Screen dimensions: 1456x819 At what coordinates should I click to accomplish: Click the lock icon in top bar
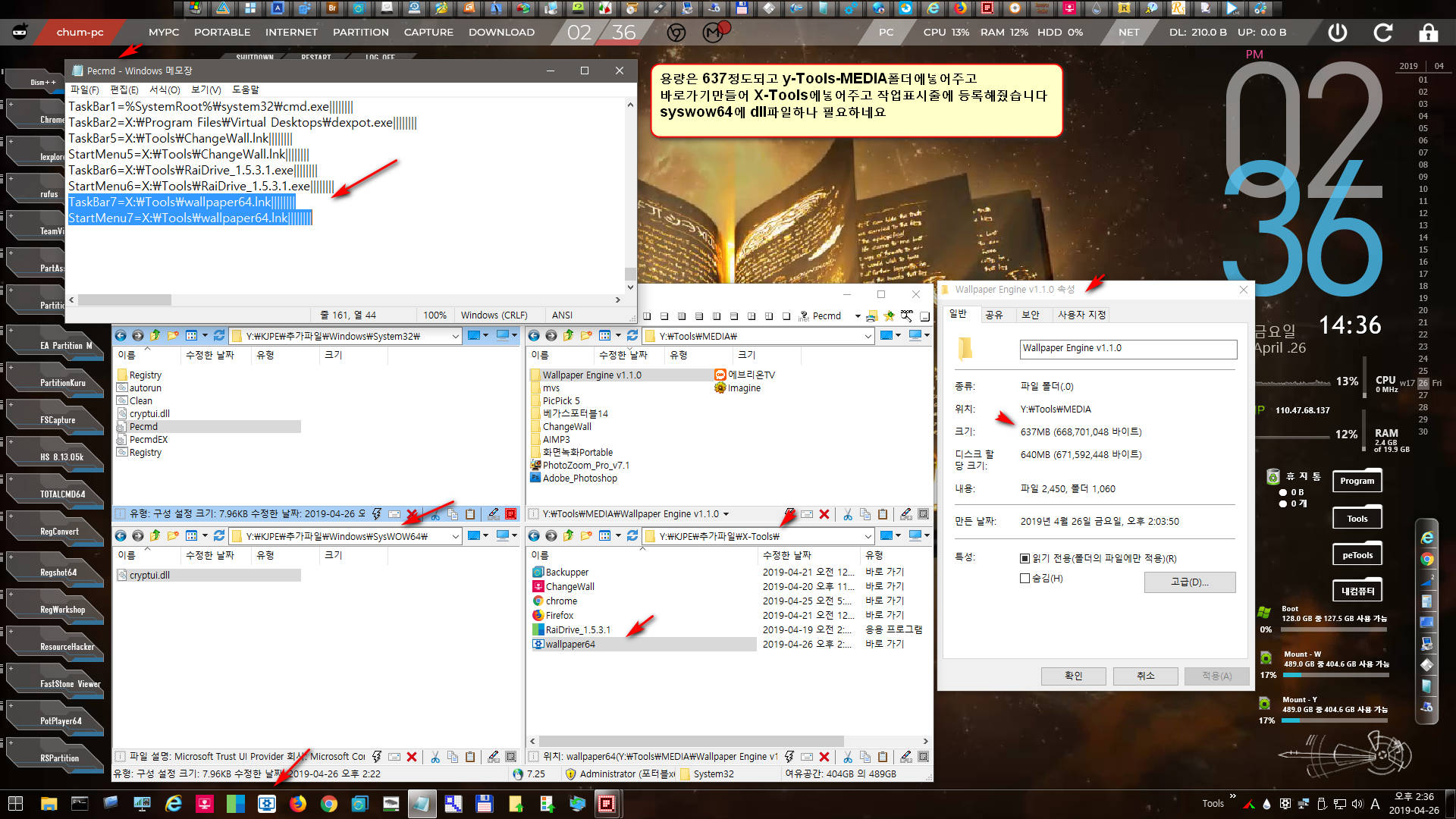(x=1428, y=33)
